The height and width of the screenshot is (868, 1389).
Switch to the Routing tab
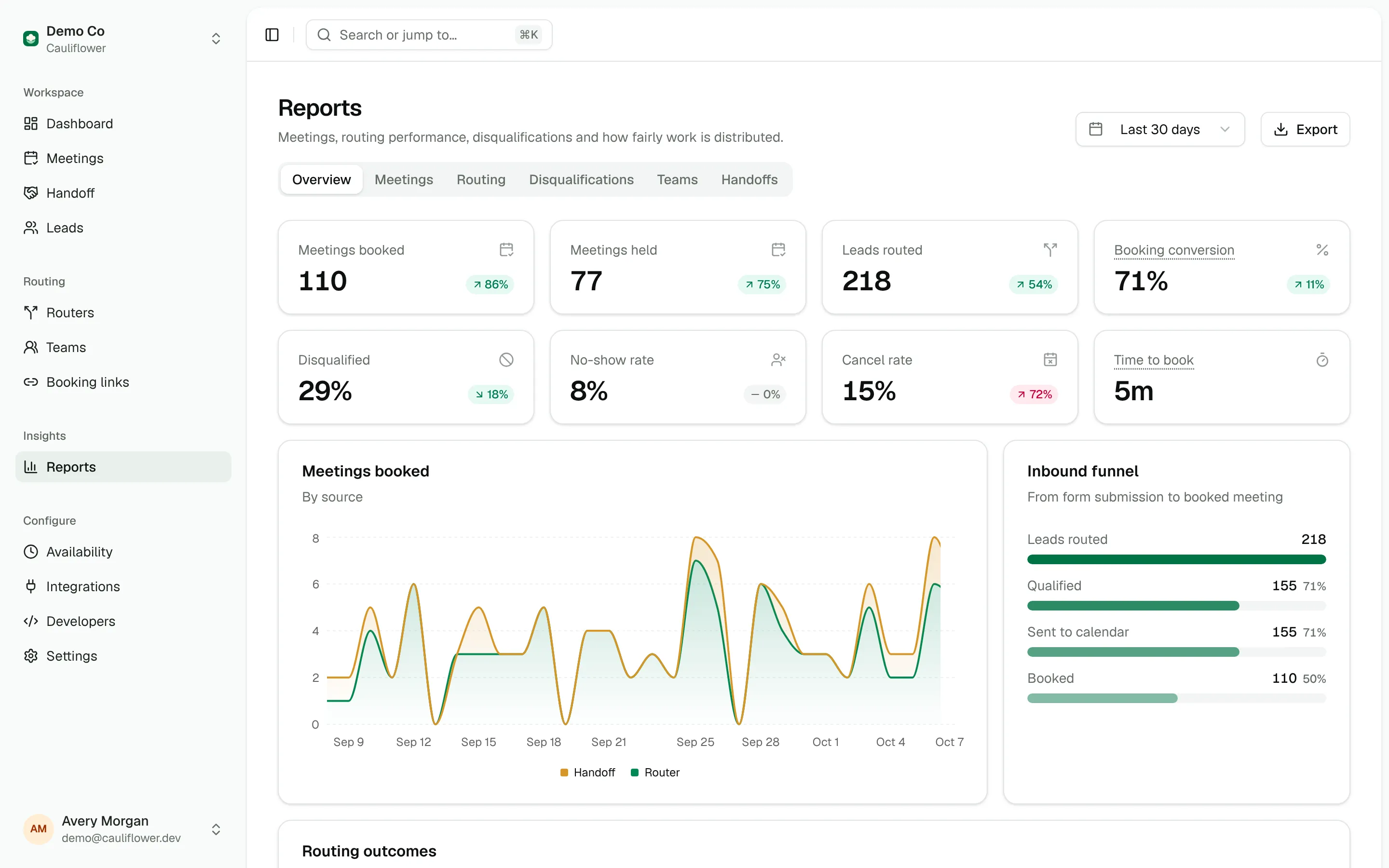(481, 180)
